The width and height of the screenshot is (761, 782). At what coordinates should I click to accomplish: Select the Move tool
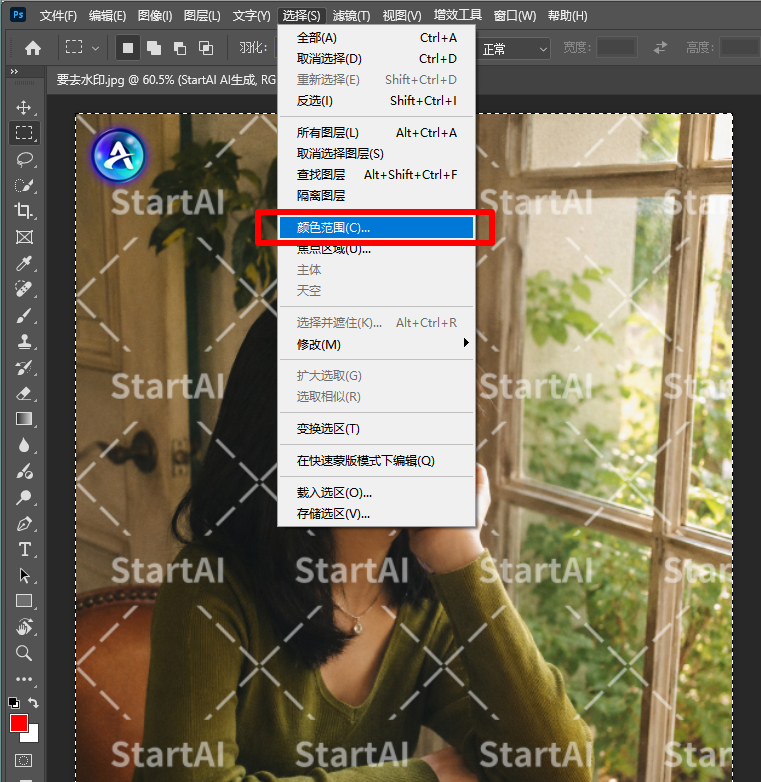coord(23,107)
